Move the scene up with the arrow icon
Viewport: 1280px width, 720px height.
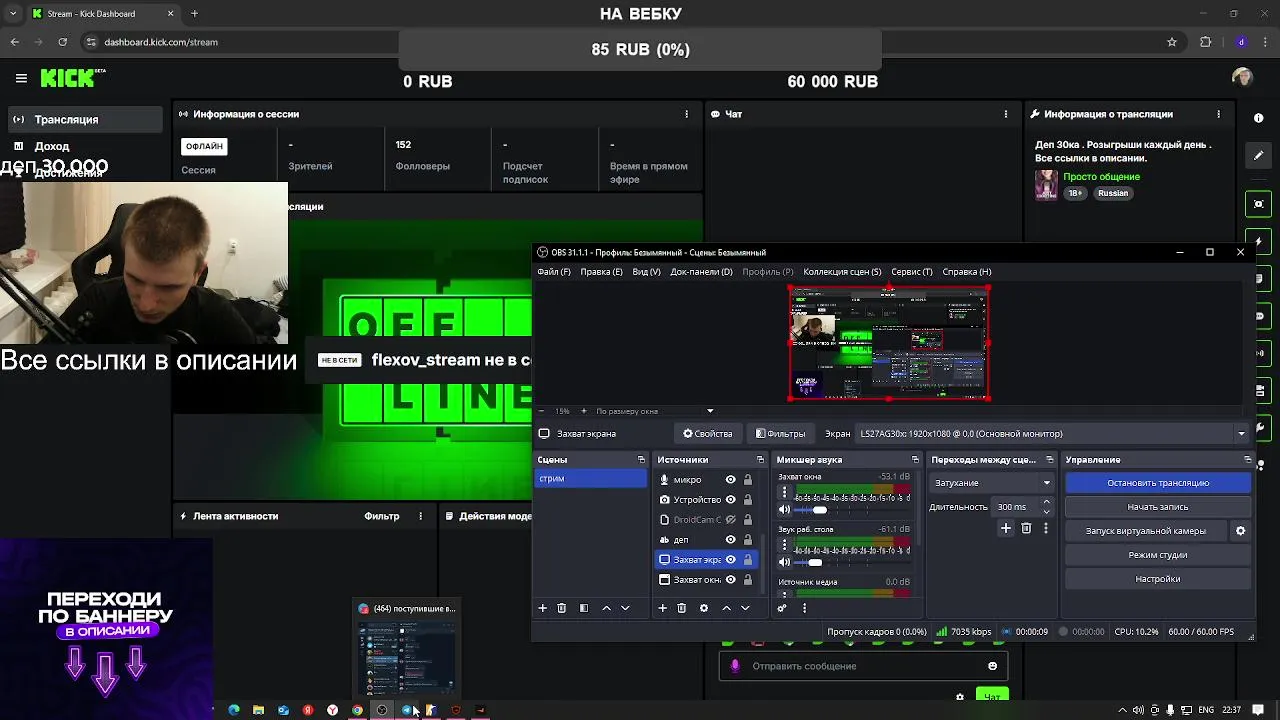click(606, 608)
